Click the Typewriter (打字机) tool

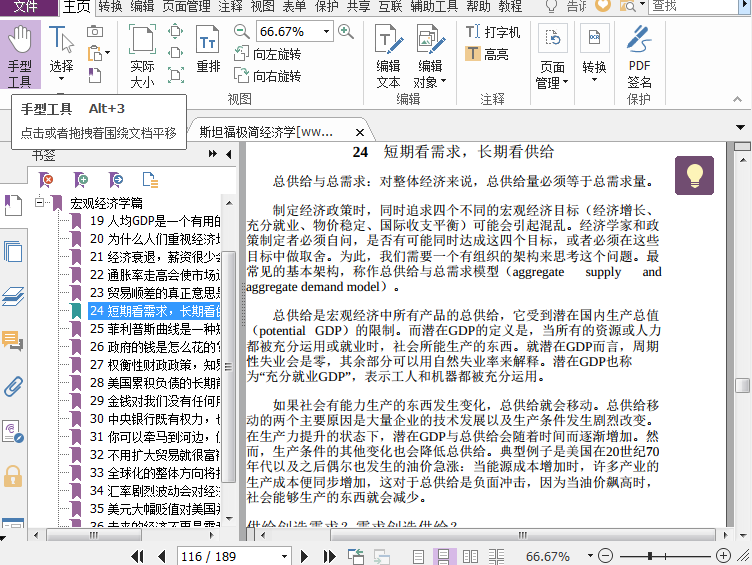[x=493, y=32]
